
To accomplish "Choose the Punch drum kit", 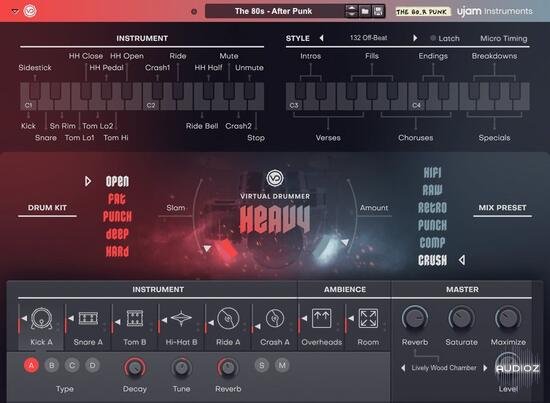I will pyautogui.click(x=117, y=216).
